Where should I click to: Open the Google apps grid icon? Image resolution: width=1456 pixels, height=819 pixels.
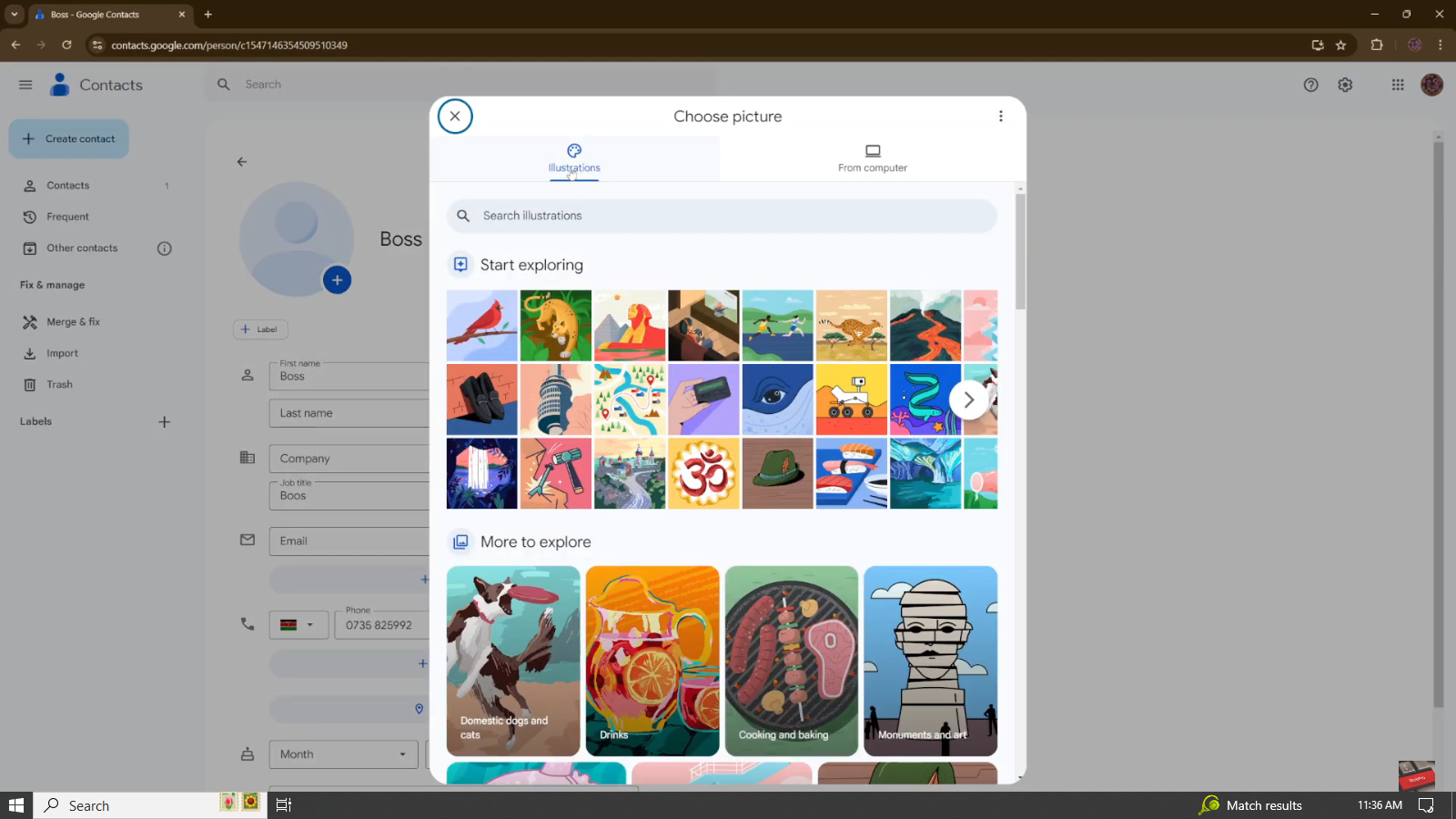coord(1397,85)
